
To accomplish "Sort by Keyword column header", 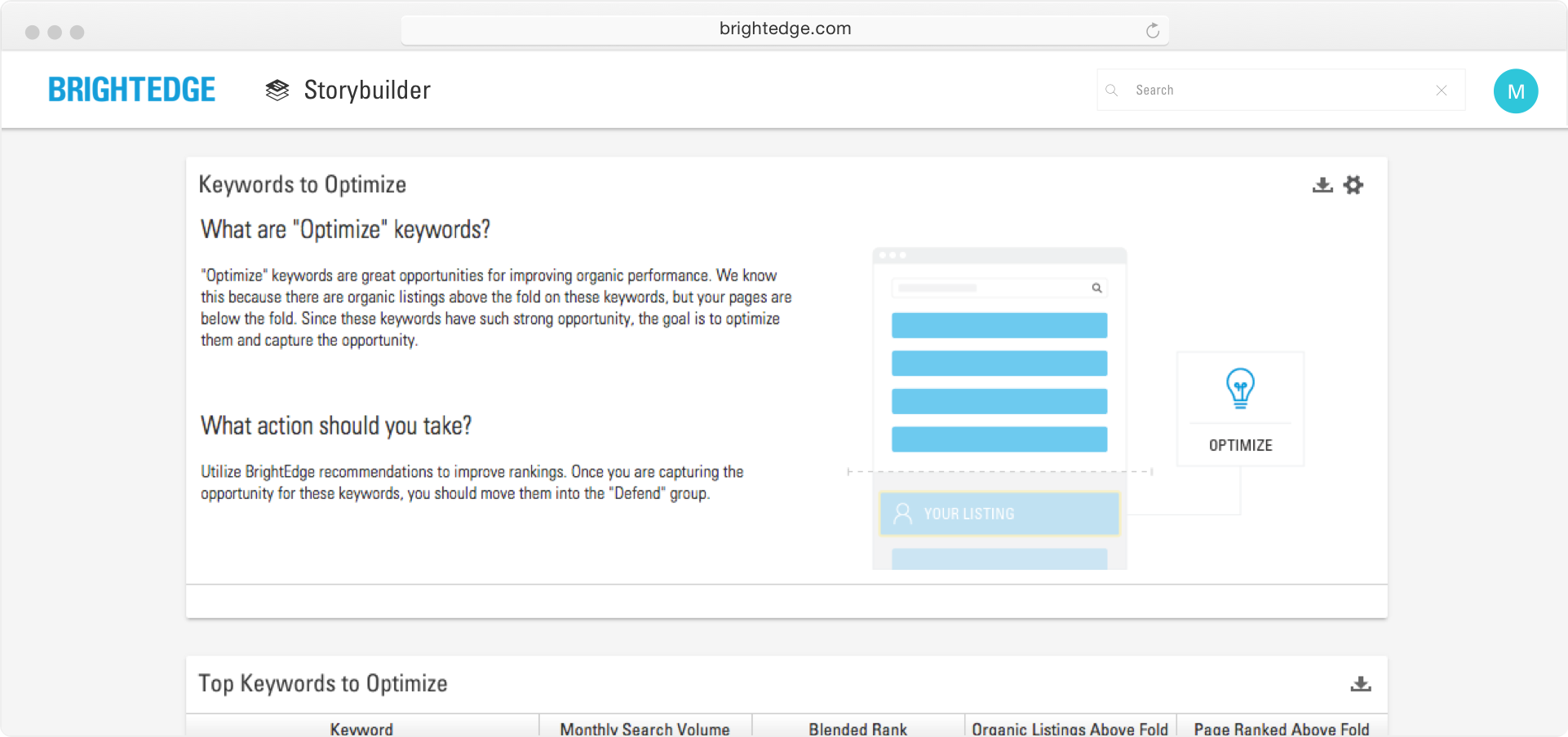I will click(x=361, y=728).
